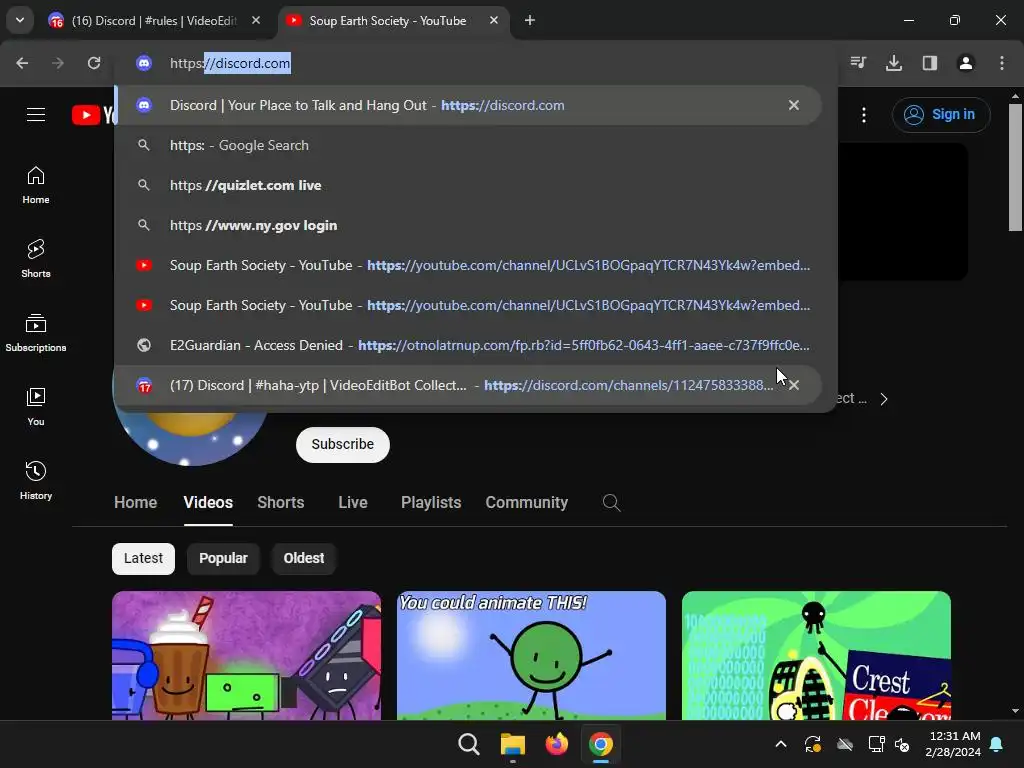Screen dimensions: 1024x768
Task: Open Chrome downloads icon
Action: 894,63
